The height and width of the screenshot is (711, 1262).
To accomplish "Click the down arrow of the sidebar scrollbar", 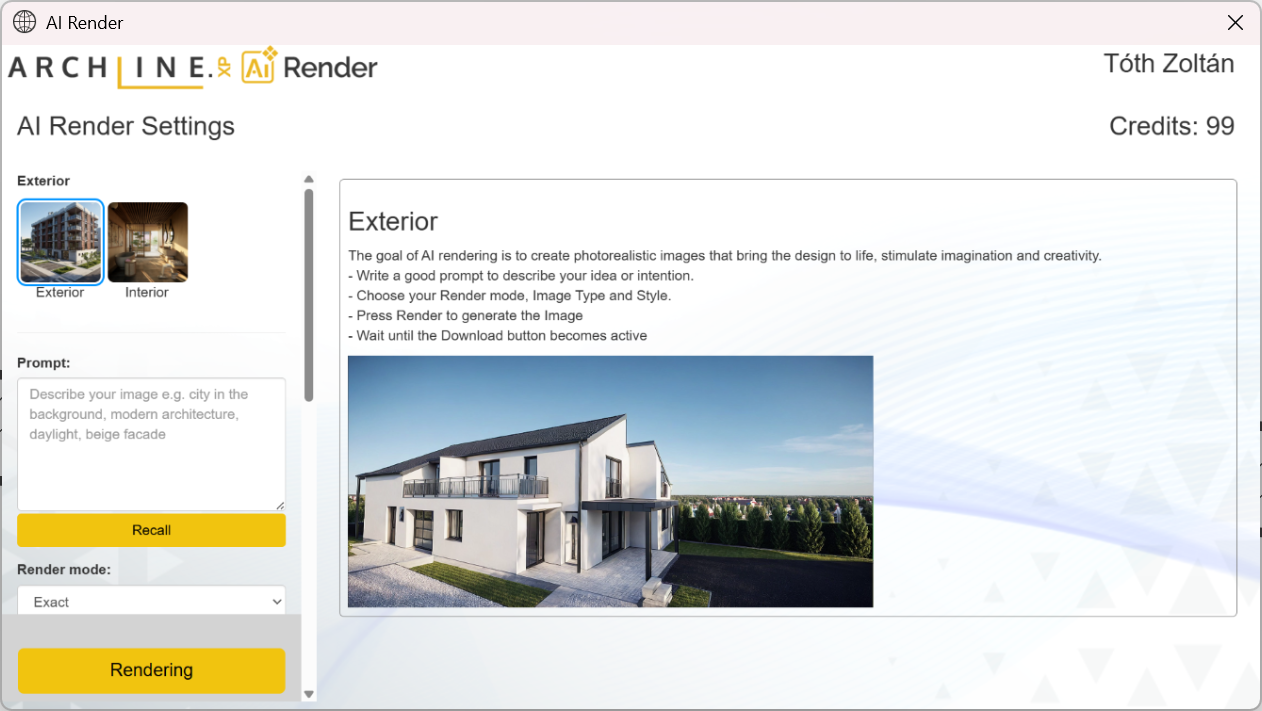I will [x=309, y=692].
